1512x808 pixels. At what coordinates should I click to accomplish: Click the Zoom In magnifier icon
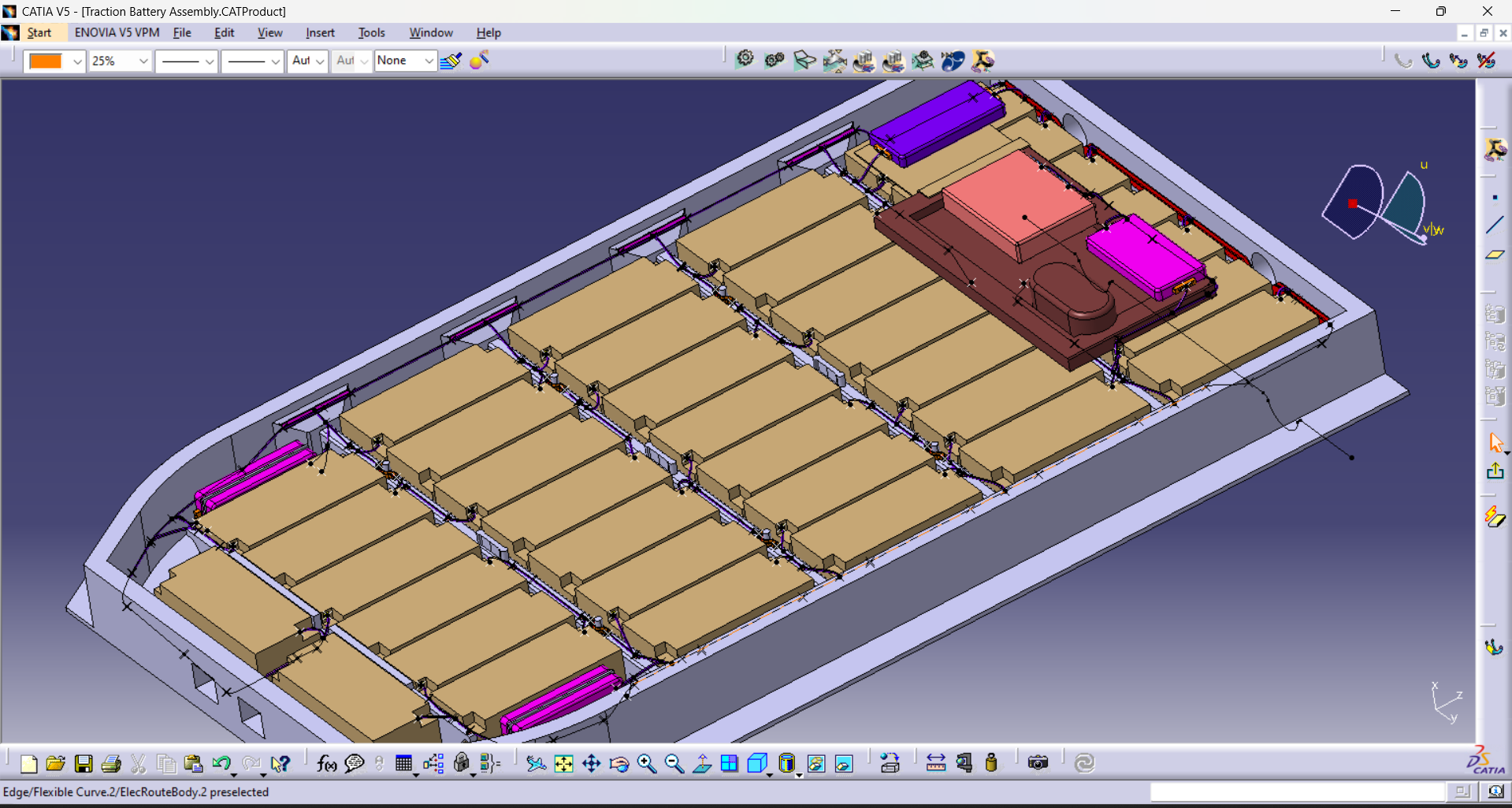pyautogui.click(x=646, y=763)
